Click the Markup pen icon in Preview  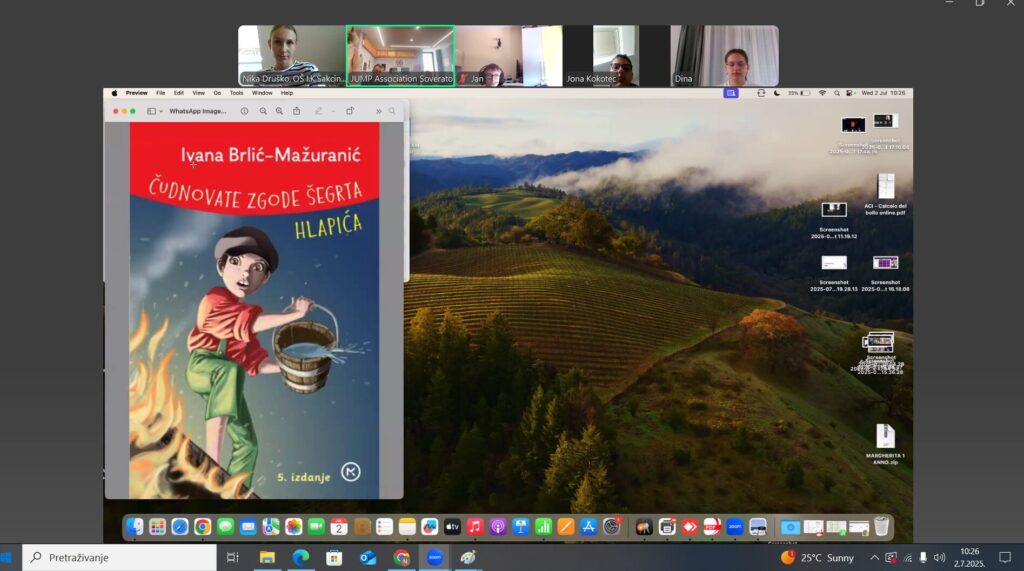(x=319, y=111)
